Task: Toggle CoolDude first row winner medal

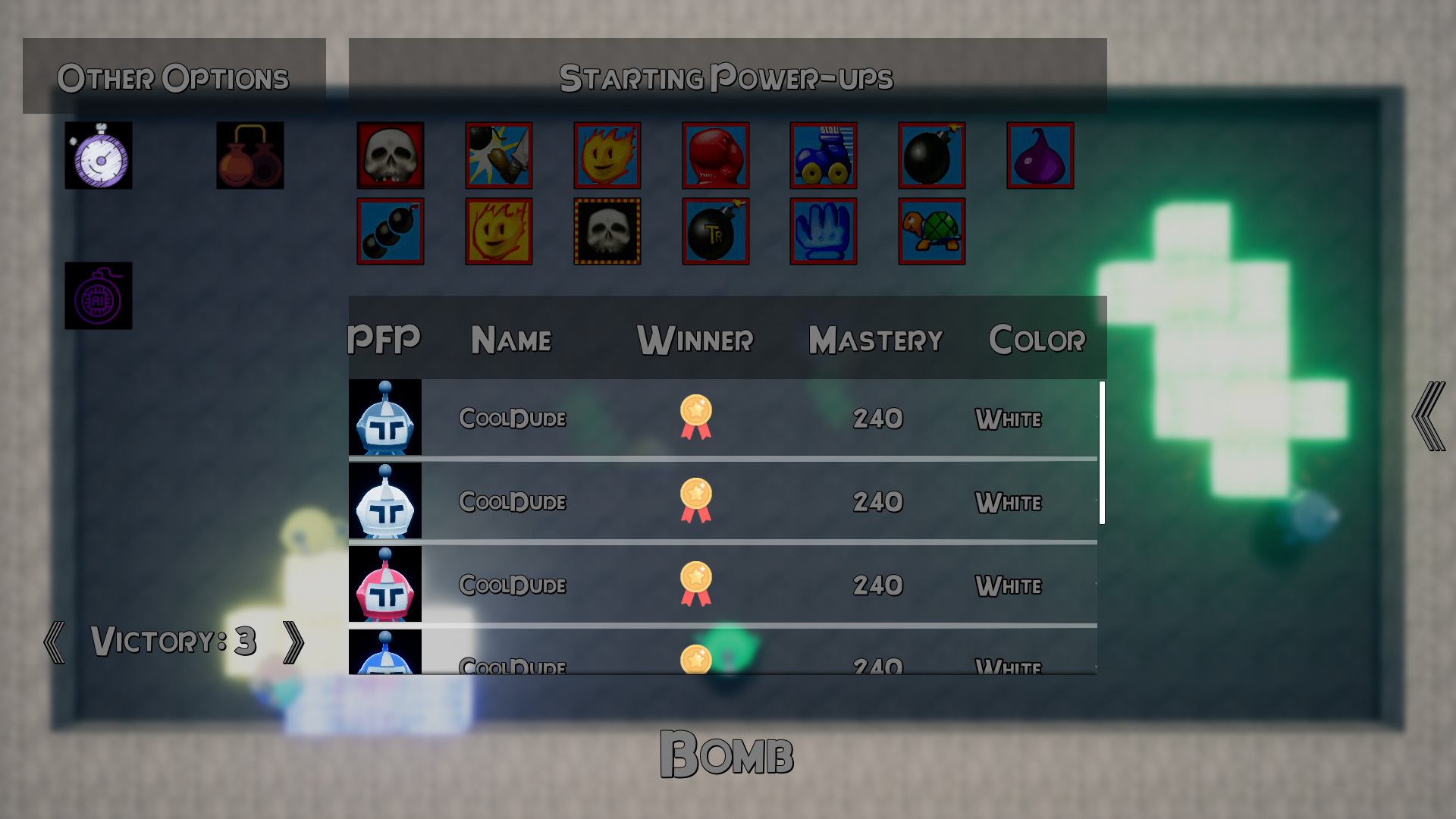Action: (697, 416)
